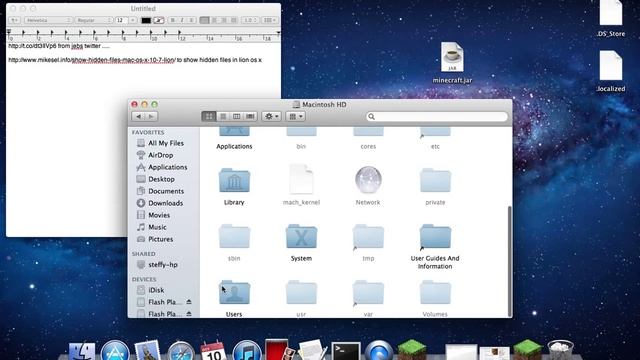Select shared computer steffy-hp

coord(163,264)
